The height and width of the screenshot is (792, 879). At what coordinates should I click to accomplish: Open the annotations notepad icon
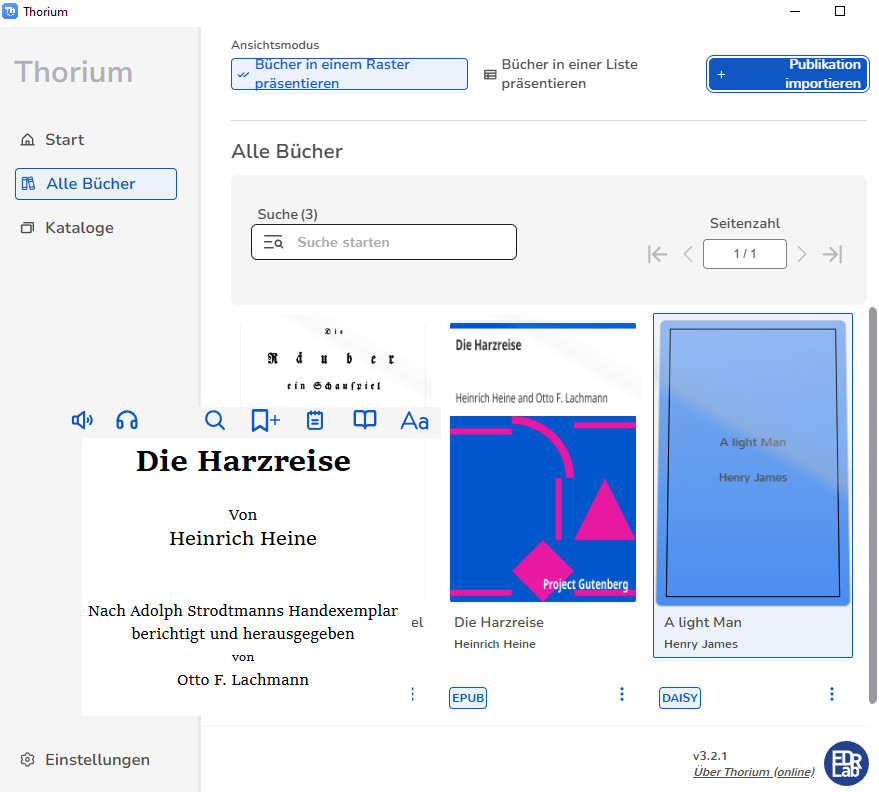click(x=315, y=421)
